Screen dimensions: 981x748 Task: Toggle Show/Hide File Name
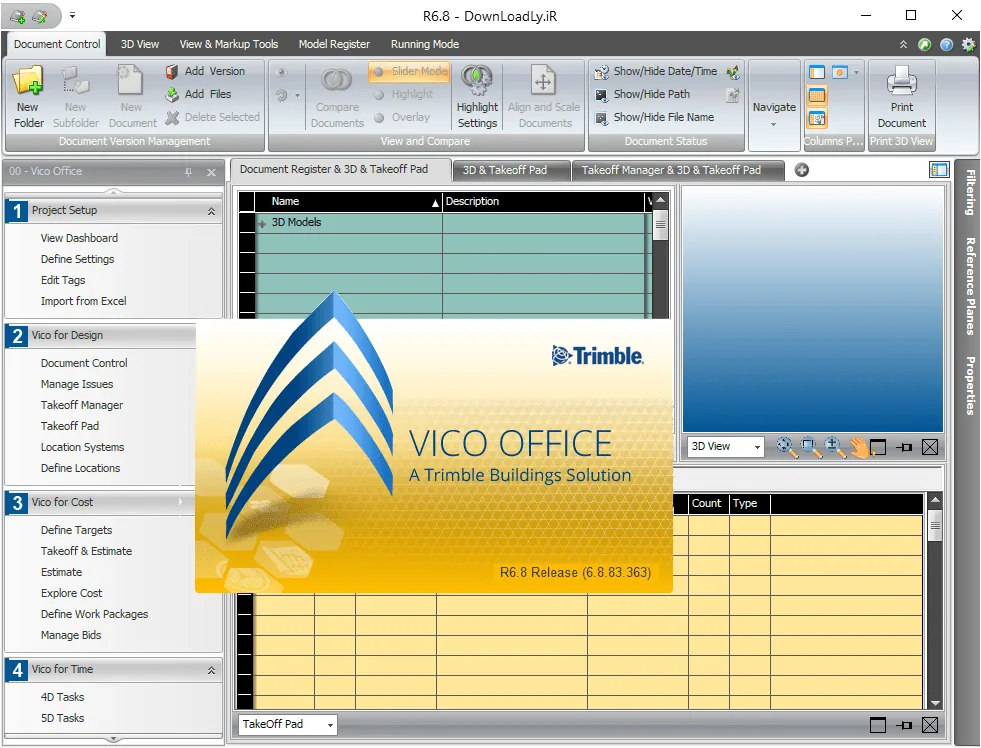654,117
